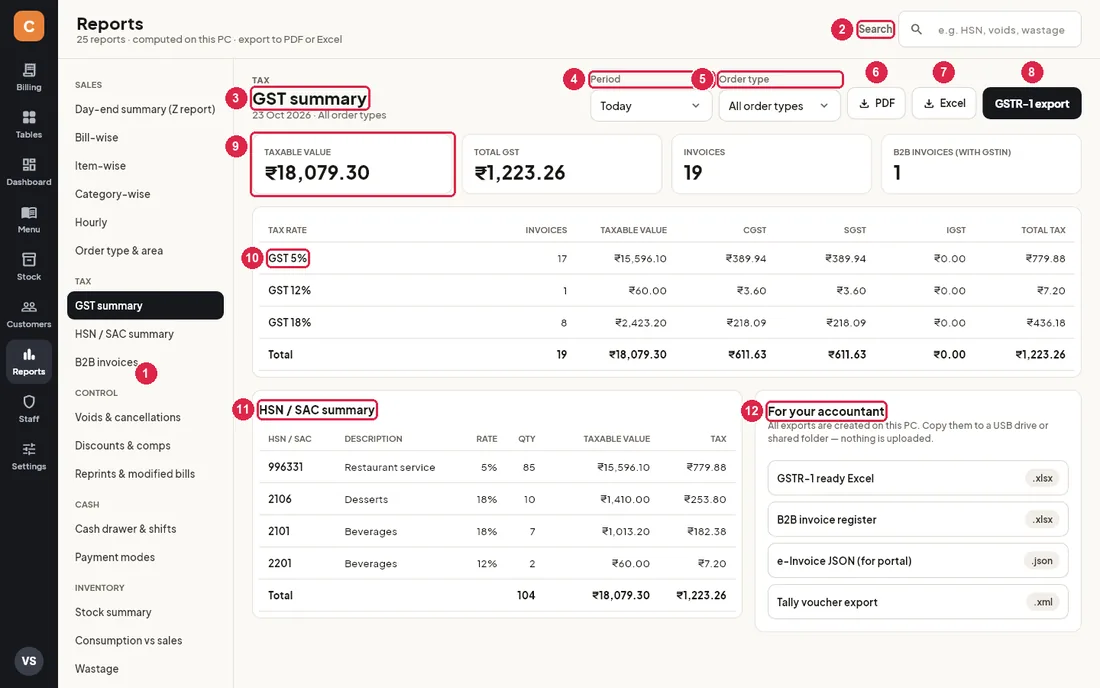
Task: Click the download icon on Excel button
Action: [x=929, y=104]
